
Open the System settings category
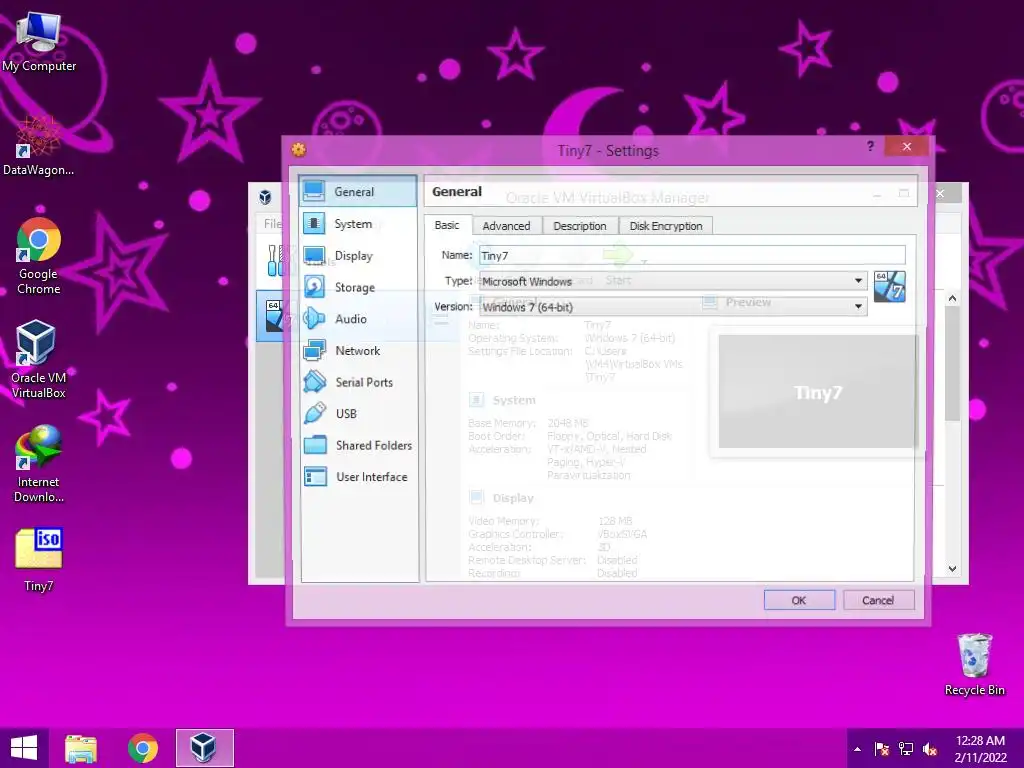click(x=357, y=223)
